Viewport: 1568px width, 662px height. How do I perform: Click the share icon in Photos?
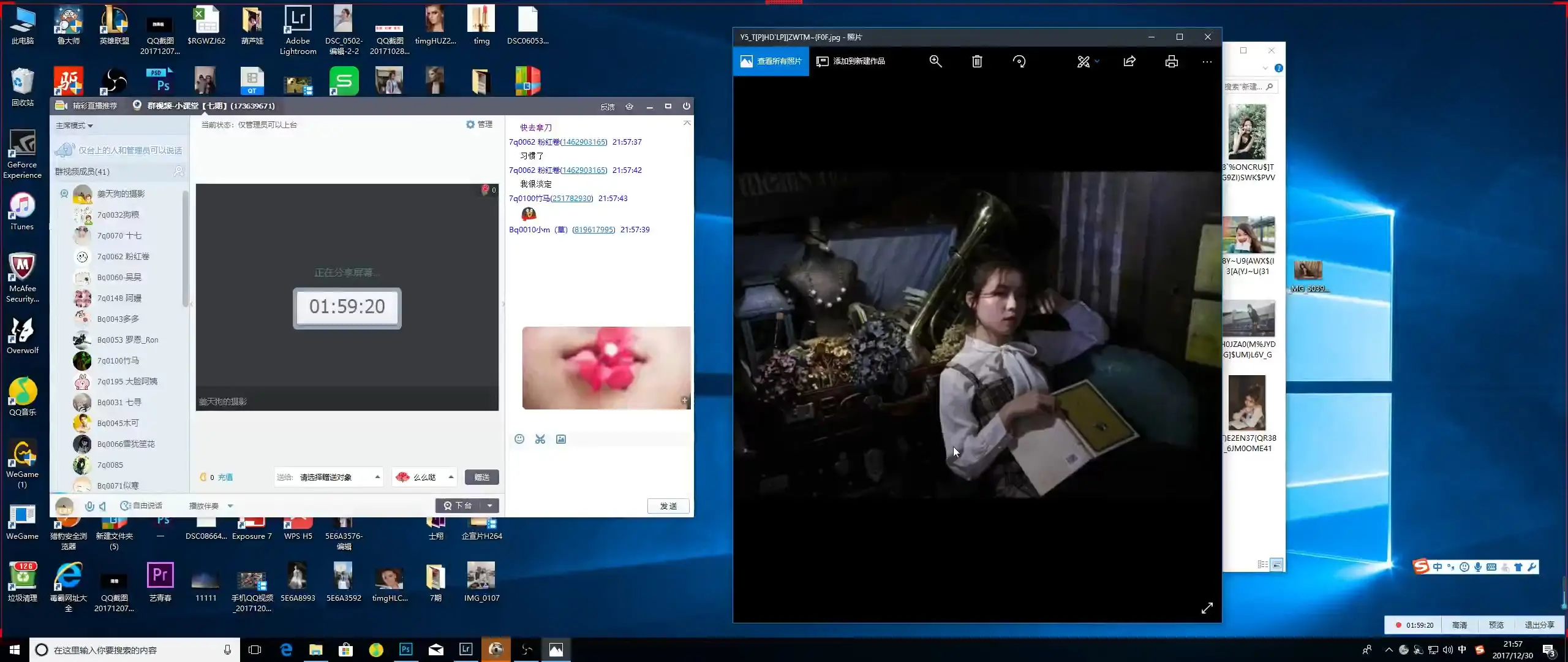[1129, 61]
